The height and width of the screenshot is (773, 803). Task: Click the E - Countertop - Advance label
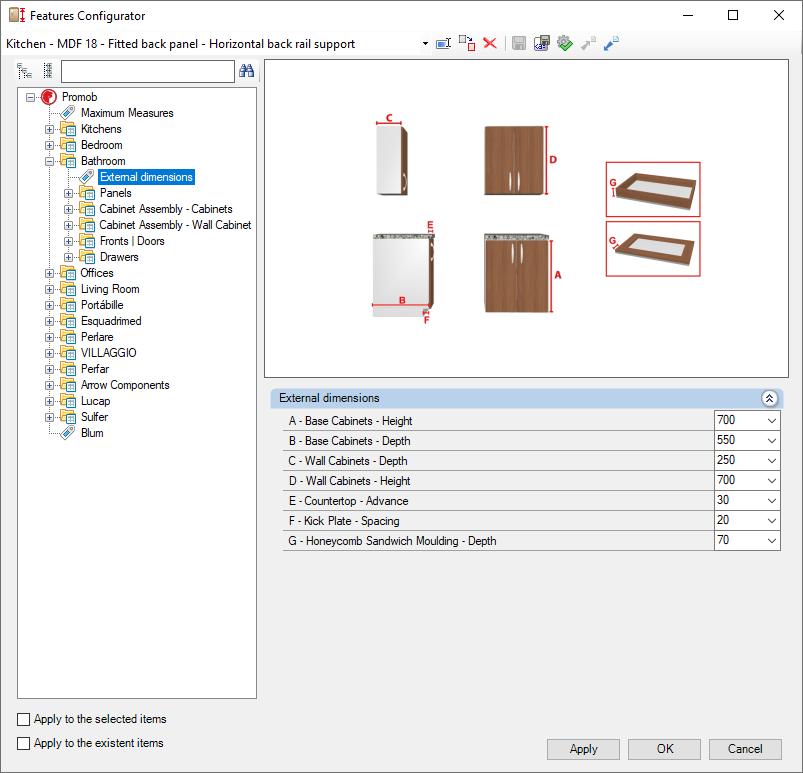[349, 501]
